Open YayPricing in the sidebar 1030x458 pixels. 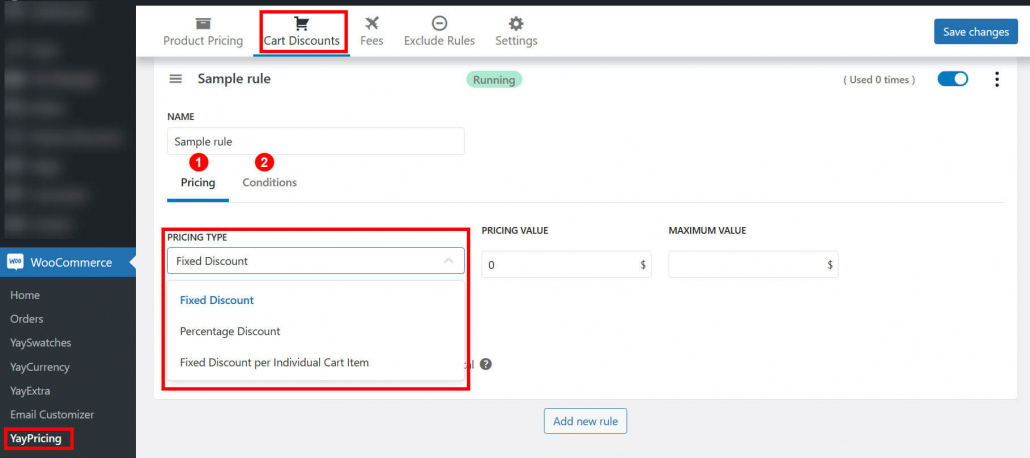point(36,438)
